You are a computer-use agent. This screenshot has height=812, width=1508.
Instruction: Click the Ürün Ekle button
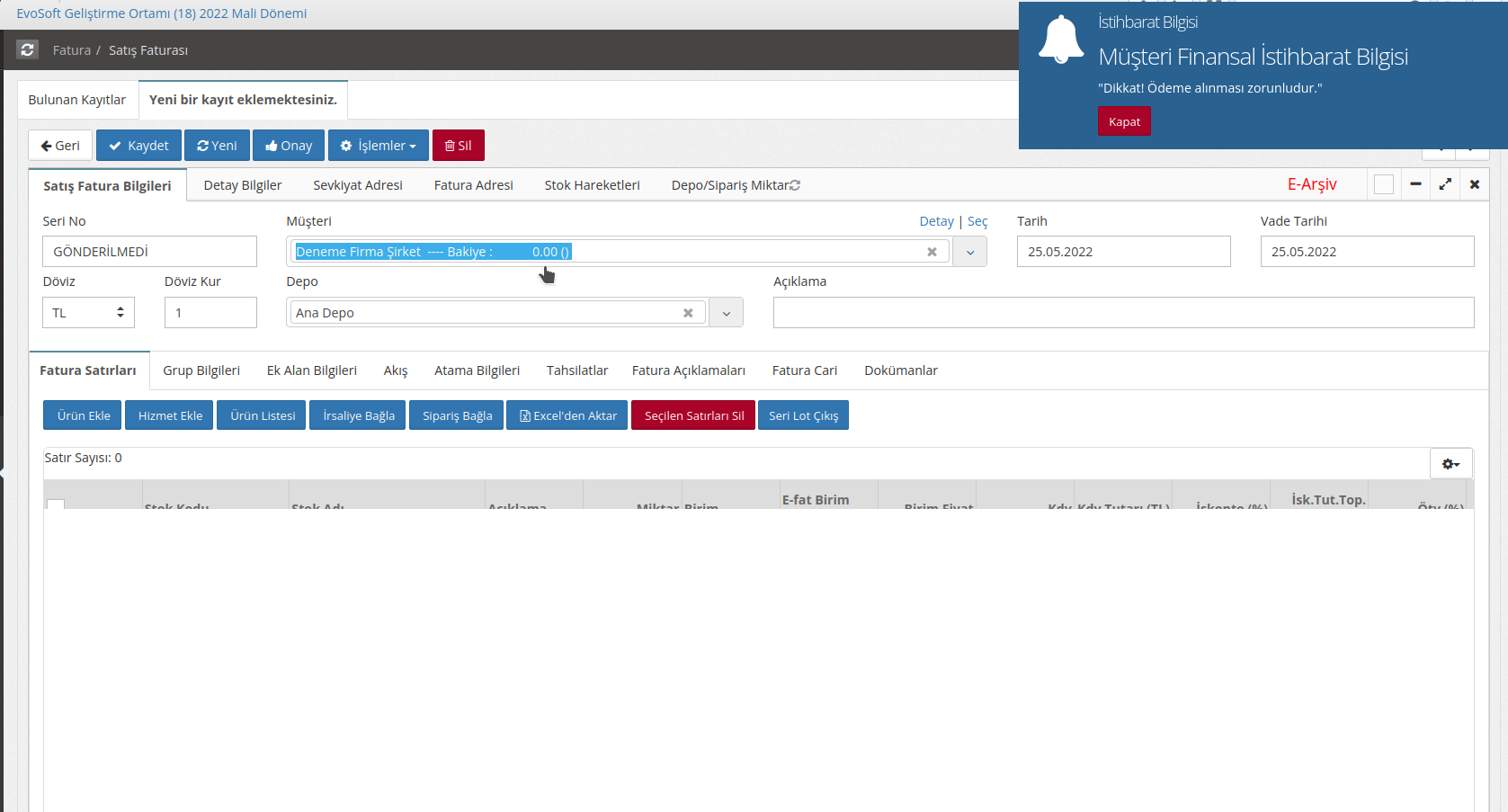click(x=84, y=415)
